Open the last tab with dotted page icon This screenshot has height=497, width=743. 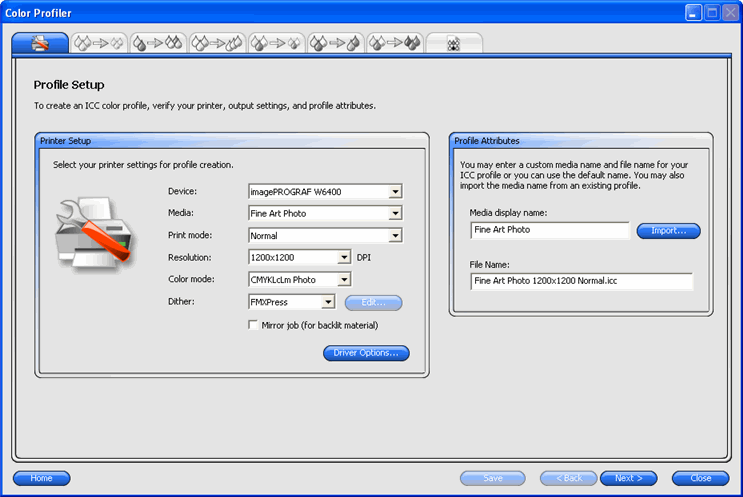(x=454, y=43)
